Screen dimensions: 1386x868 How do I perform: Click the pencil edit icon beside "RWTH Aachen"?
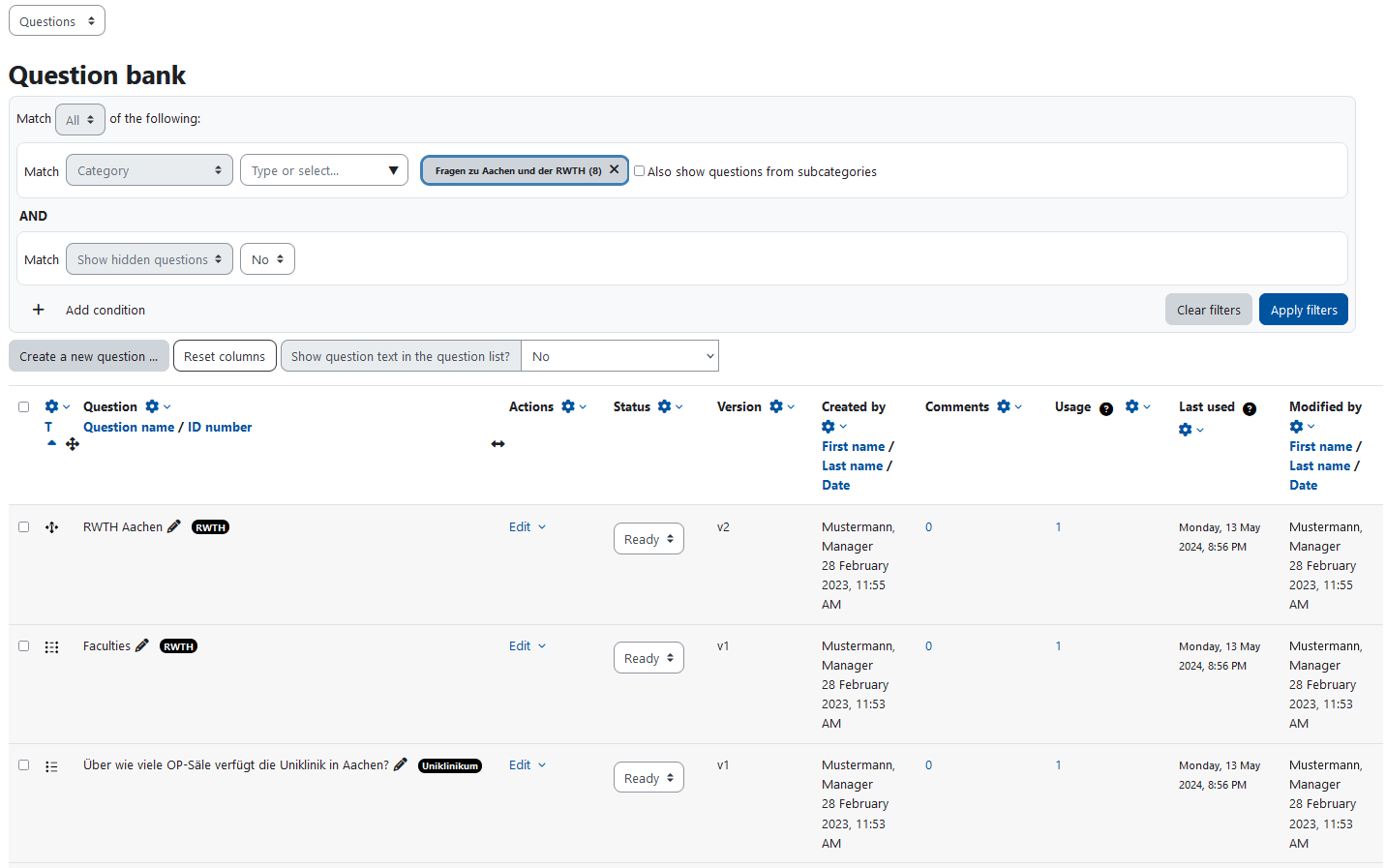click(173, 526)
